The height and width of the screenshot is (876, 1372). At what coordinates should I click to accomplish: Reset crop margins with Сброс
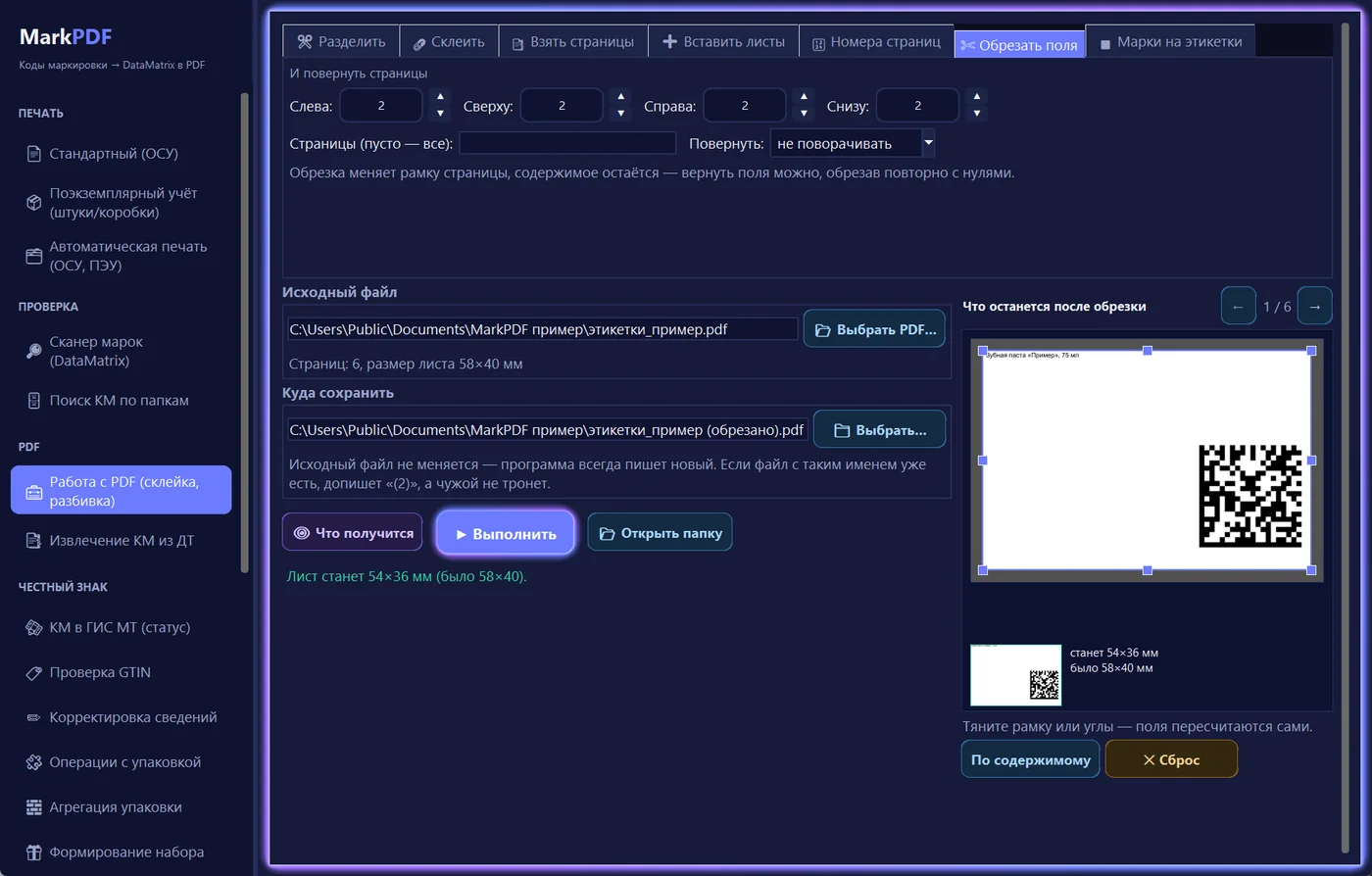click(x=1171, y=759)
